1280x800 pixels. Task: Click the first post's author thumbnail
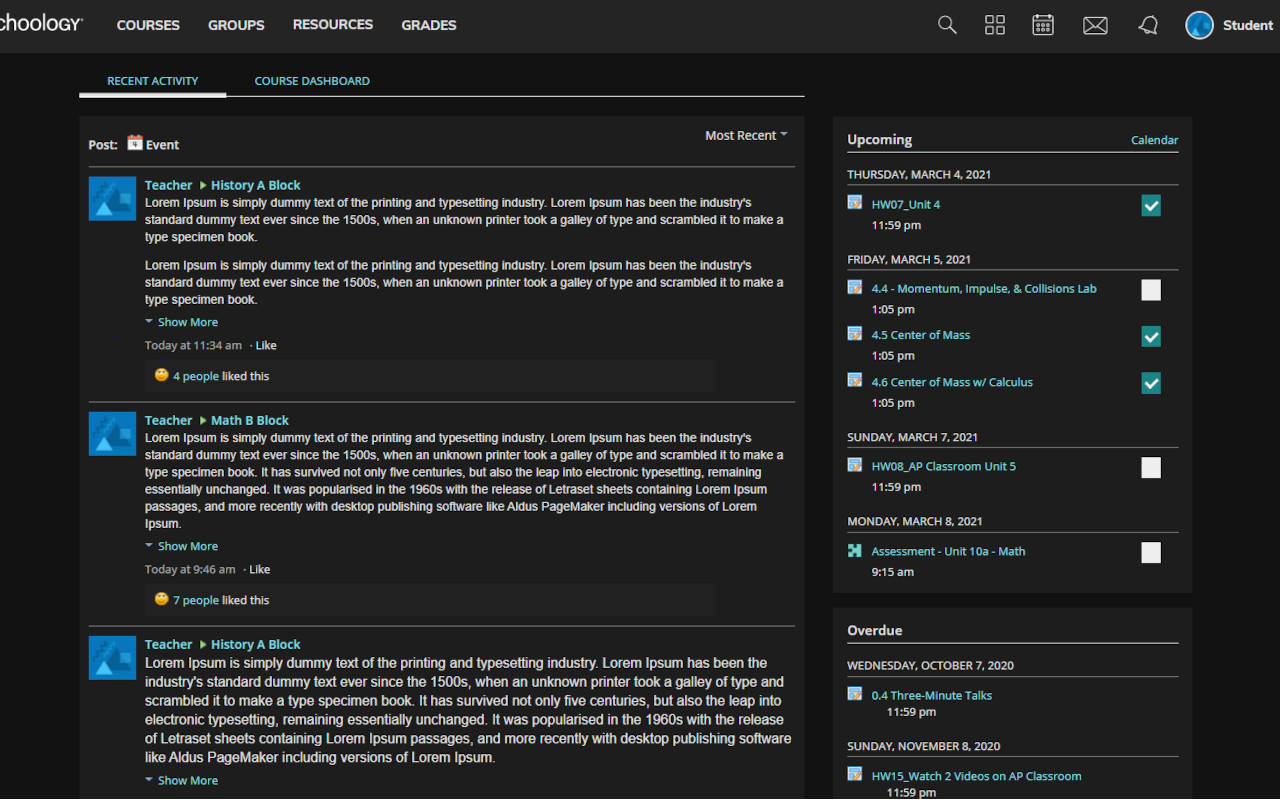click(x=112, y=198)
